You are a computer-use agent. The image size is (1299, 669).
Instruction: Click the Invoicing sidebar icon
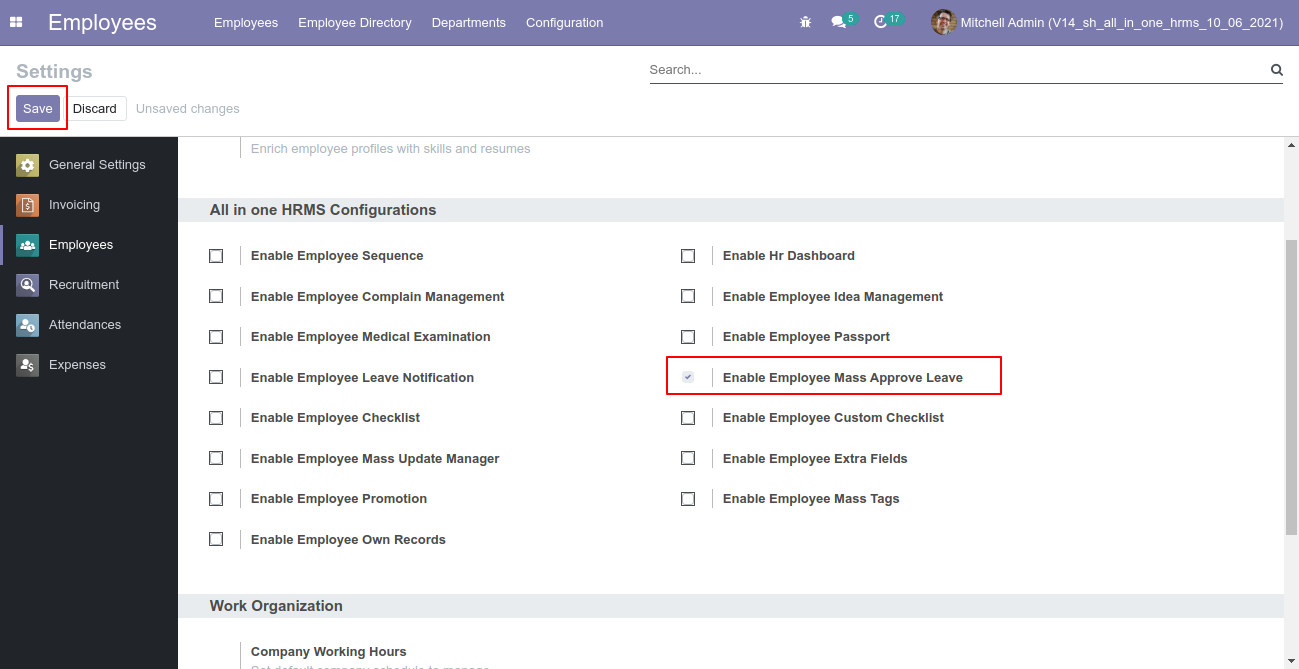point(28,205)
